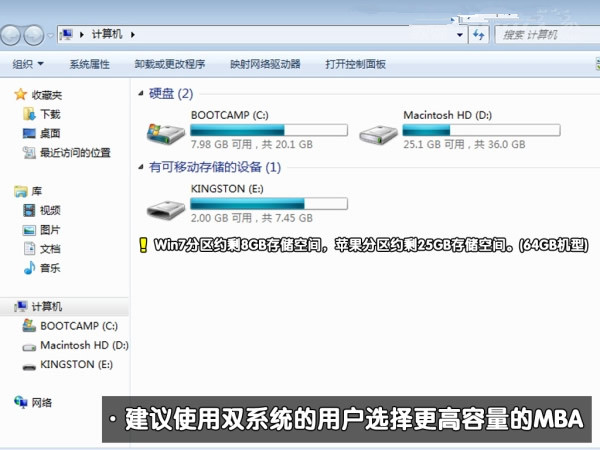Click the 桌面 desktop icon in favorites
Image resolution: width=600 pixels, height=450 pixels.
[x=29, y=133]
